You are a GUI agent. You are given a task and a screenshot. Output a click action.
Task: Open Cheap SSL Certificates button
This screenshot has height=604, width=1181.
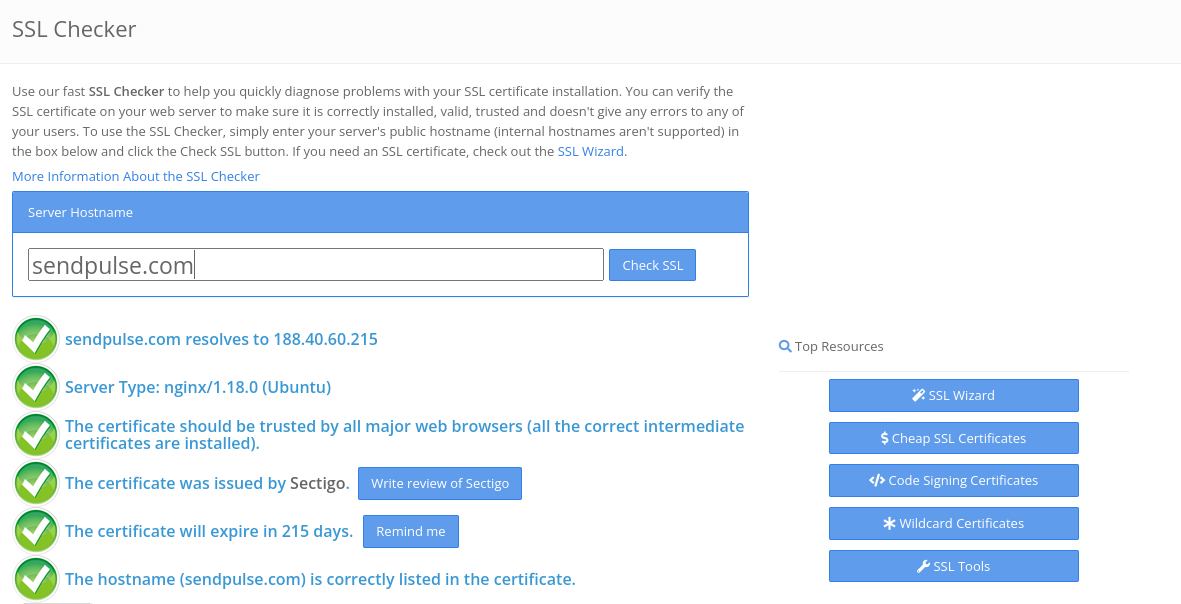pos(954,438)
